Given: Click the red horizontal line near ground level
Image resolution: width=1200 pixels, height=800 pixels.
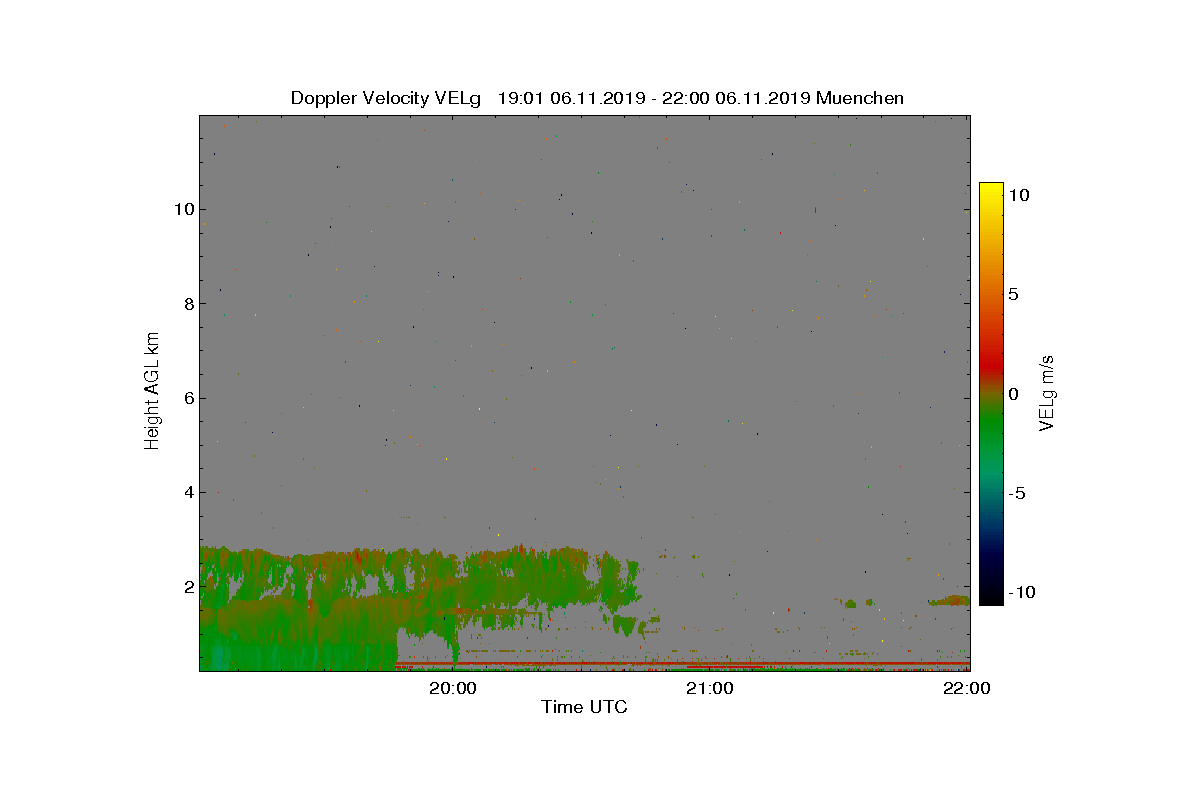Looking at the screenshot, I should coord(682,663).
